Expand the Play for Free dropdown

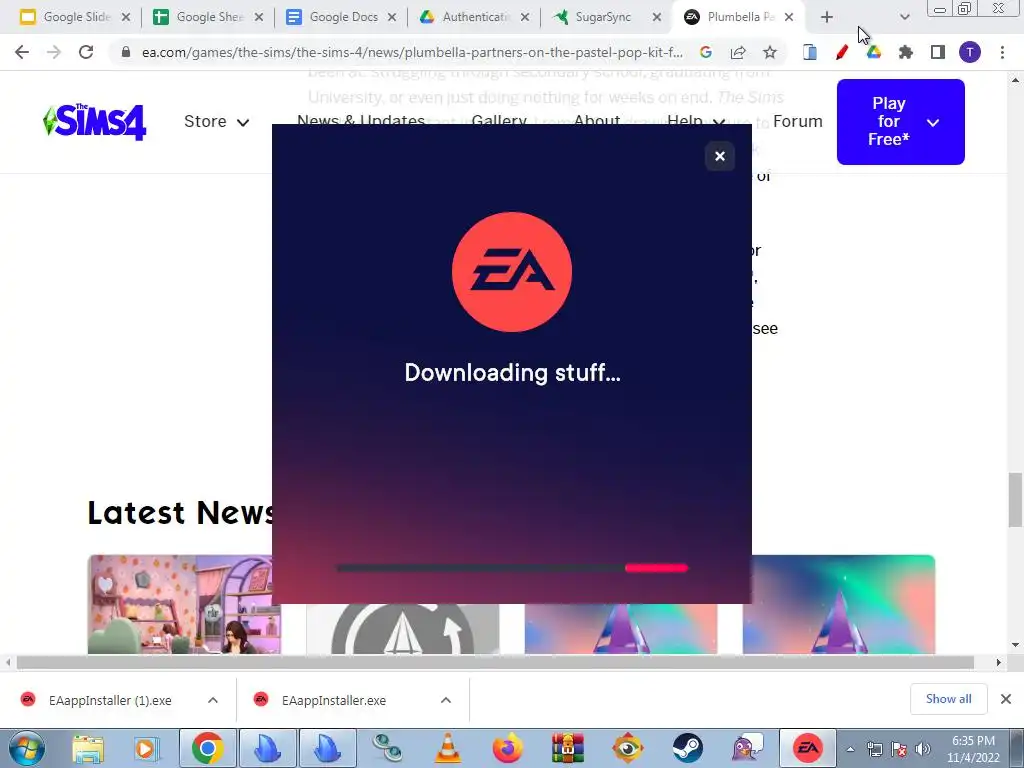901,121
